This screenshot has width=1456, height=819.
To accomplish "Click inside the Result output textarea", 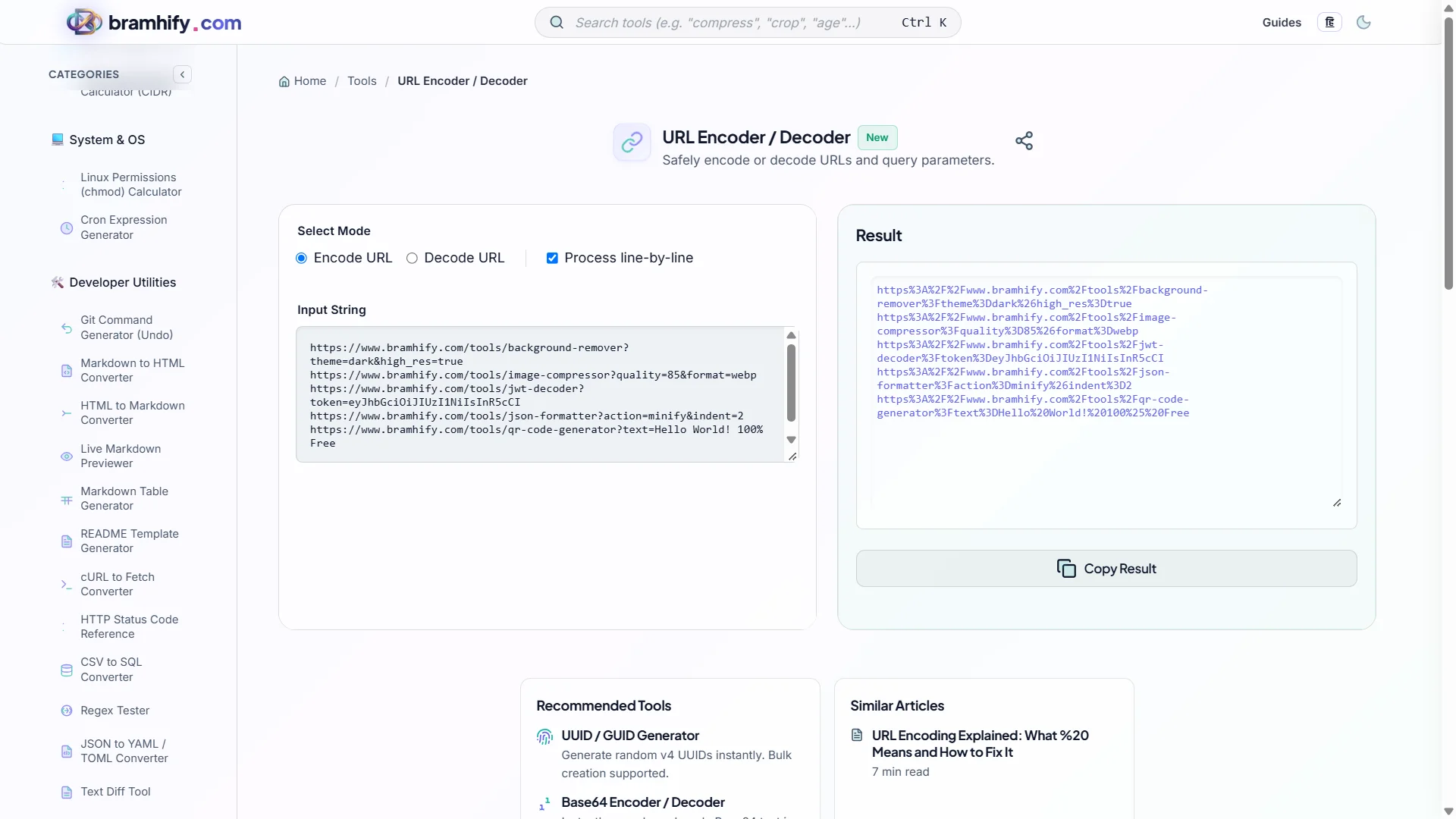I will point(1106,393).
